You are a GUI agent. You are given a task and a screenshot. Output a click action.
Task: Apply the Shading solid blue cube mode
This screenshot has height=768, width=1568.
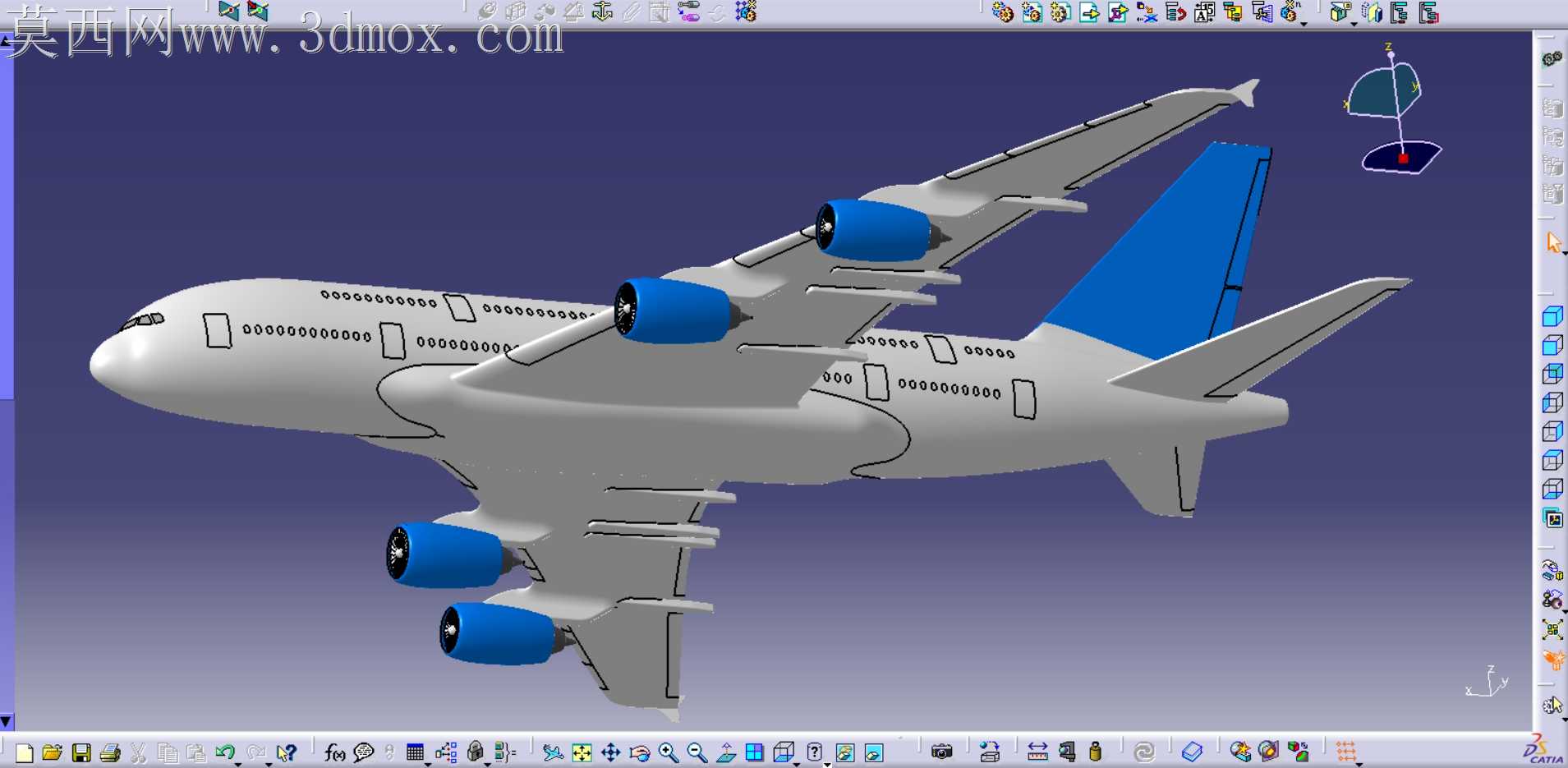pos(1552,316)
